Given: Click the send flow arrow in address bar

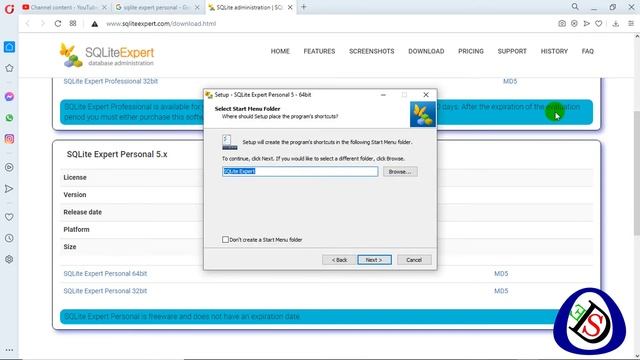Looking at the screenshot, I should 587,24.
